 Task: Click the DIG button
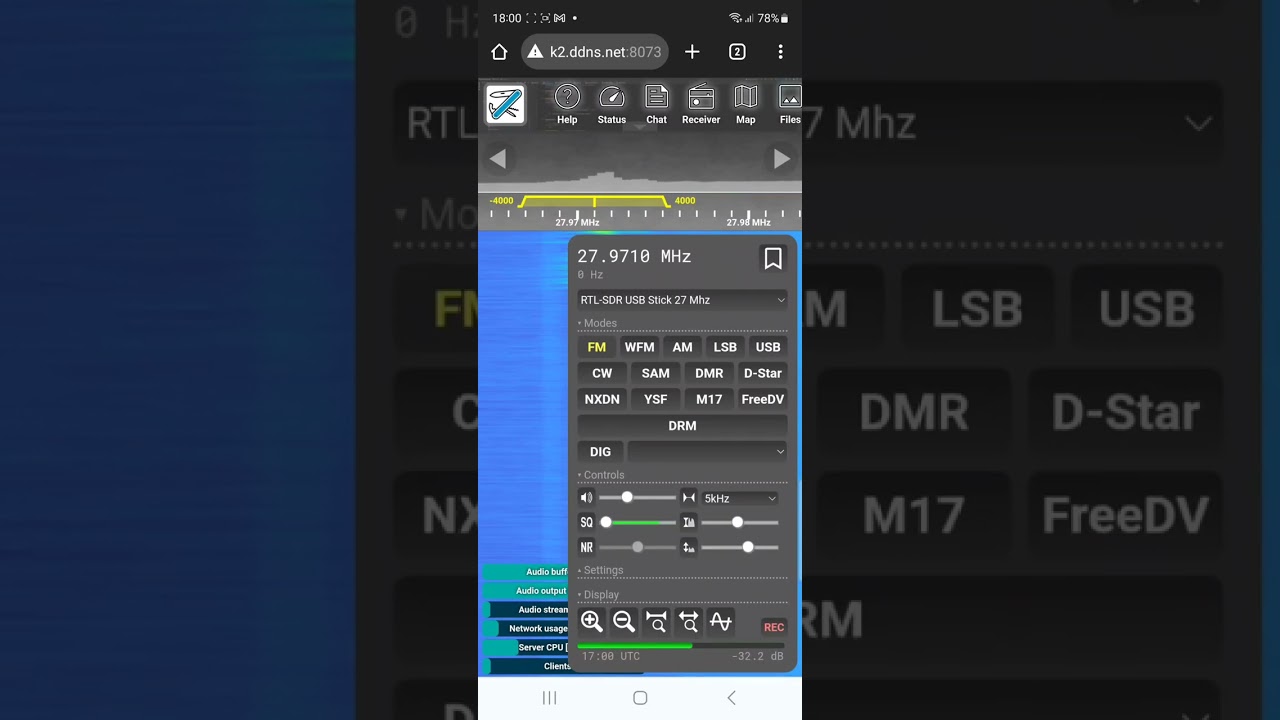pyautogui.click(x=600, y=451)
